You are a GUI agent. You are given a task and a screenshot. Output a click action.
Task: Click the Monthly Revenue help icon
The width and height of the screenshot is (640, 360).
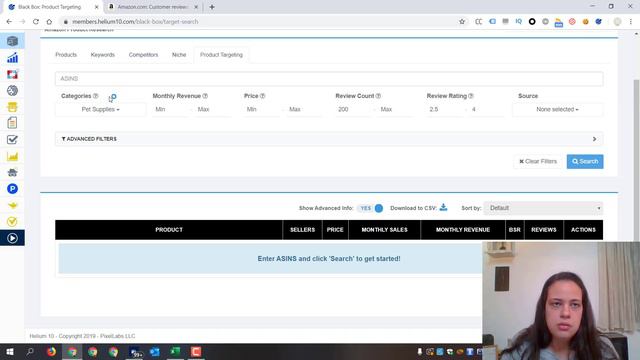205,96
